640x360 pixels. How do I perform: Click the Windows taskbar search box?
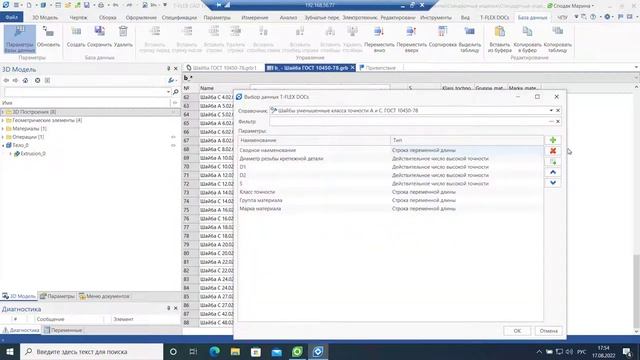[91, 351]
